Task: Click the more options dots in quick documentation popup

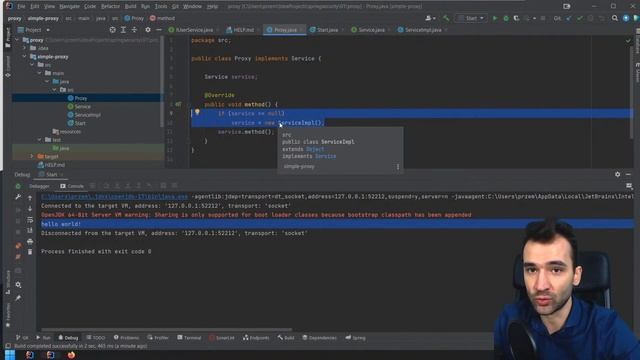Action: click(398, 167)
